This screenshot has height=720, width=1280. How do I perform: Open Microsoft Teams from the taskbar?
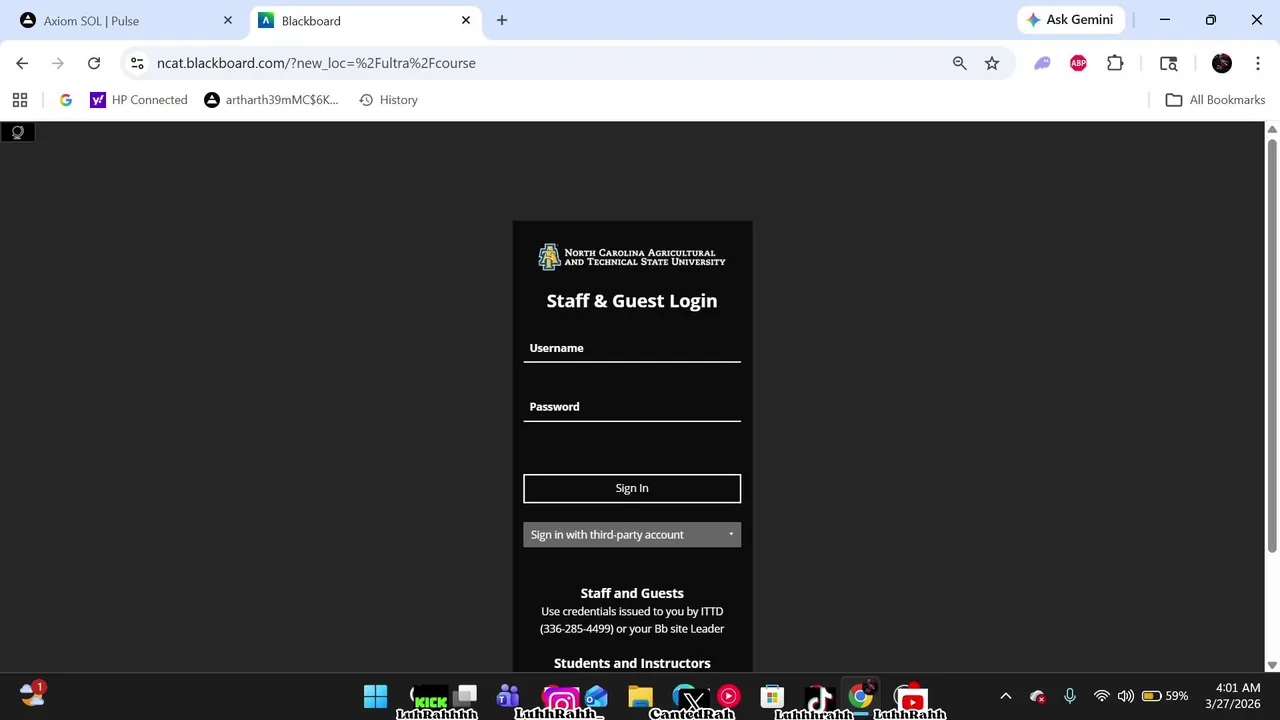508,696
